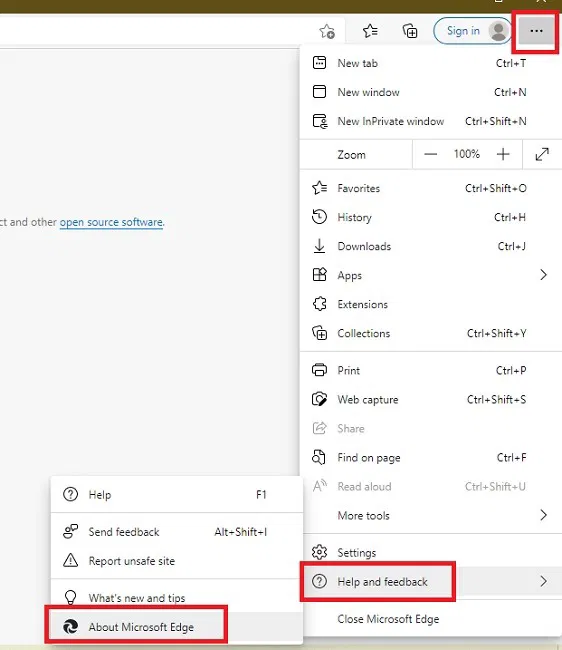Click the Sign in profile button

472,31
